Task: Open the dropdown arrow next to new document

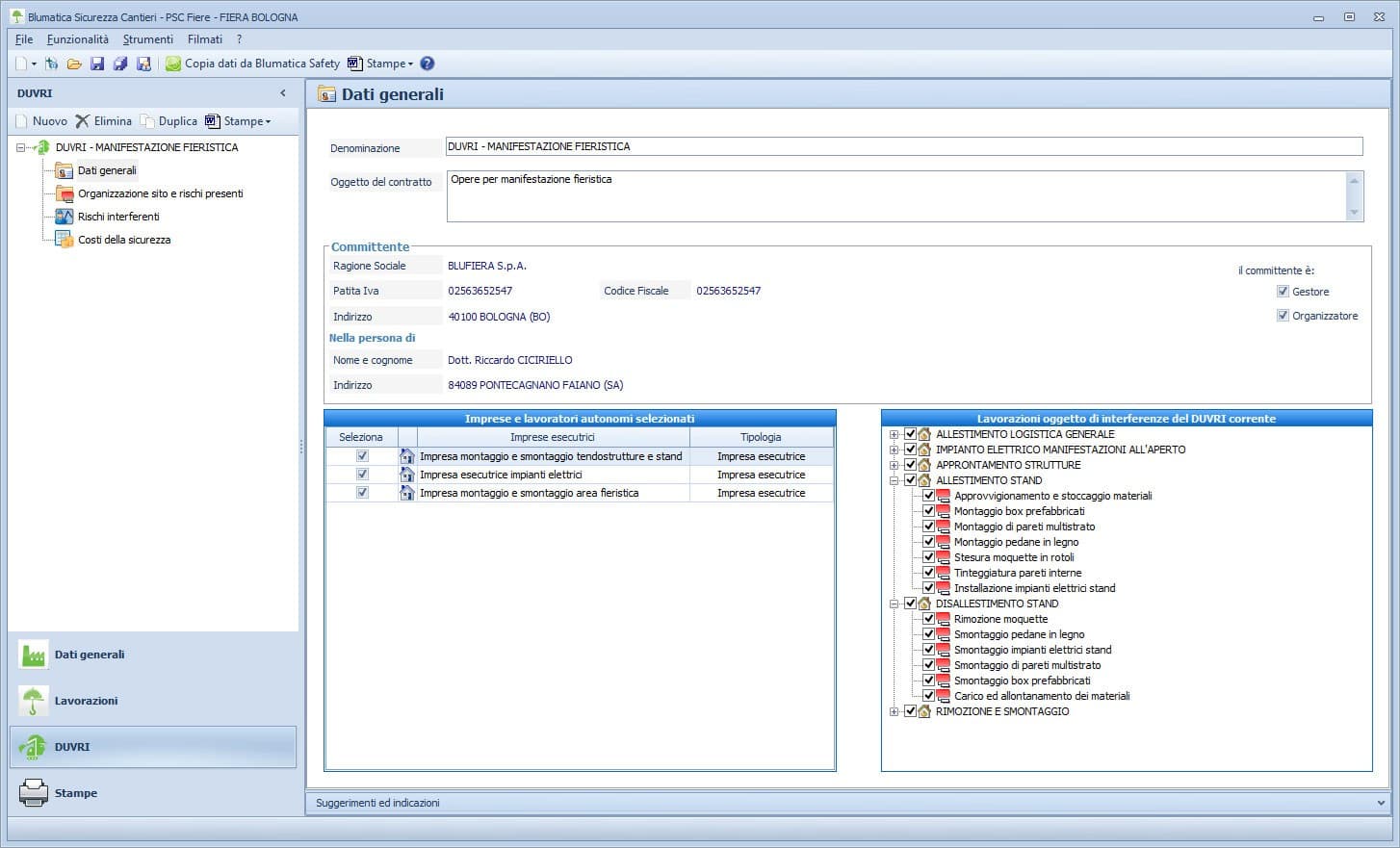Action: point(34,64)
